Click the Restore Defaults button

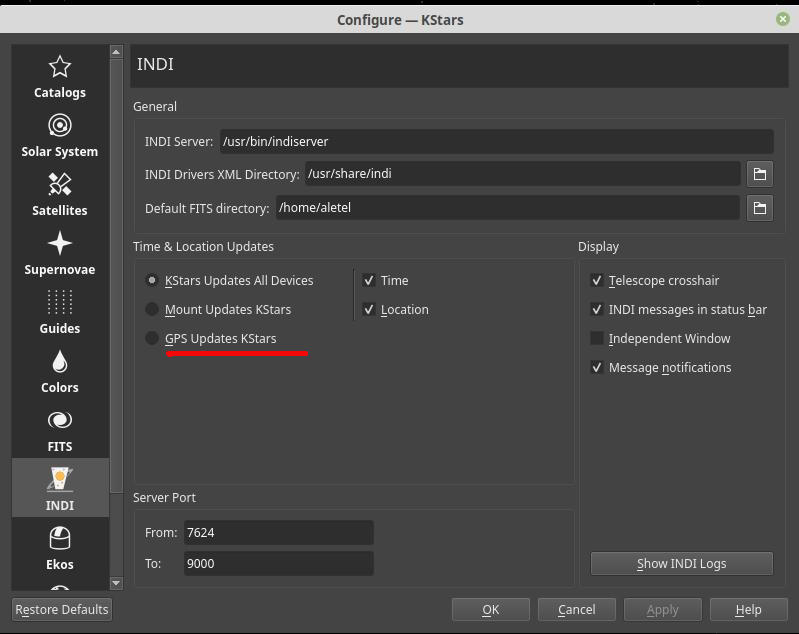(62, 610)
